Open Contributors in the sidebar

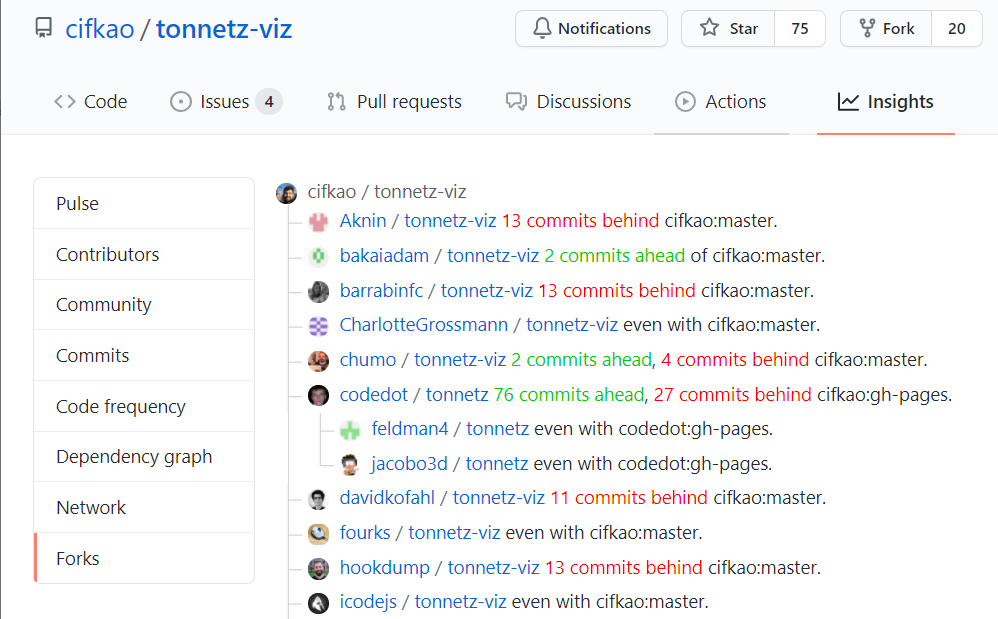pos(144,254)
